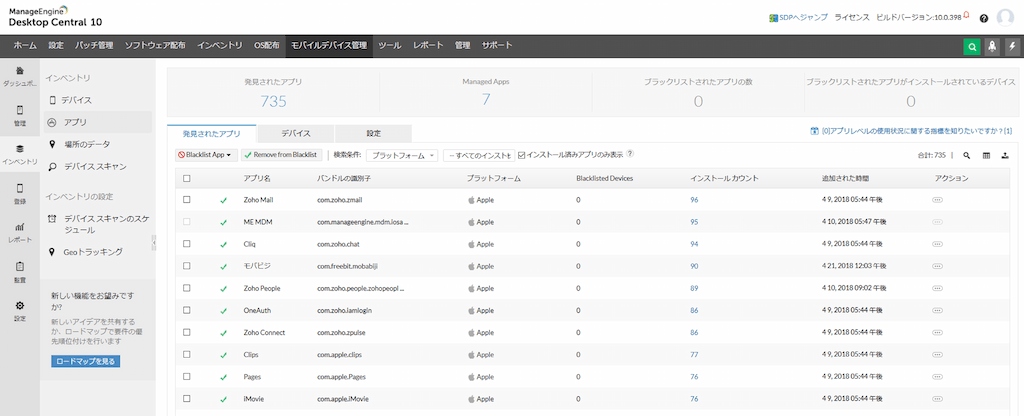Screen dimensions: 1024x416
Task: Expand the Blacklist App dropdown
Action: (x=206, y=155)
